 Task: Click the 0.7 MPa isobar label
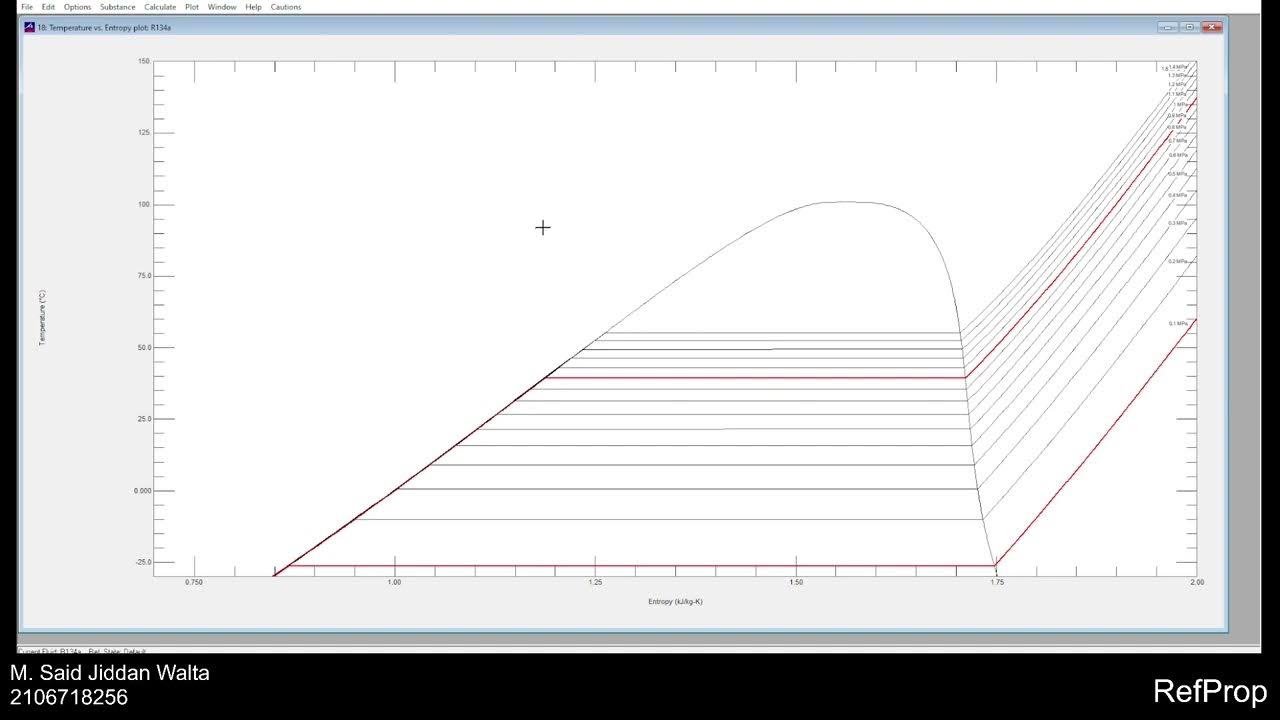1178,141
